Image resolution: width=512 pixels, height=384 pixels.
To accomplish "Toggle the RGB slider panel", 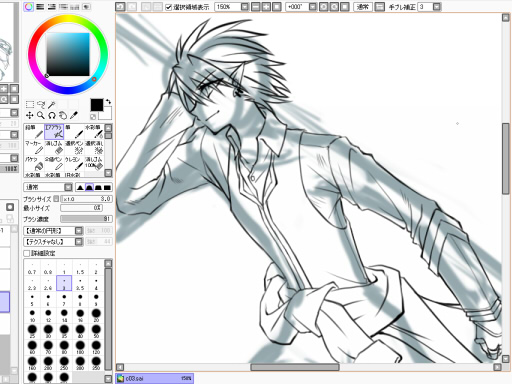I will point(40,7).
